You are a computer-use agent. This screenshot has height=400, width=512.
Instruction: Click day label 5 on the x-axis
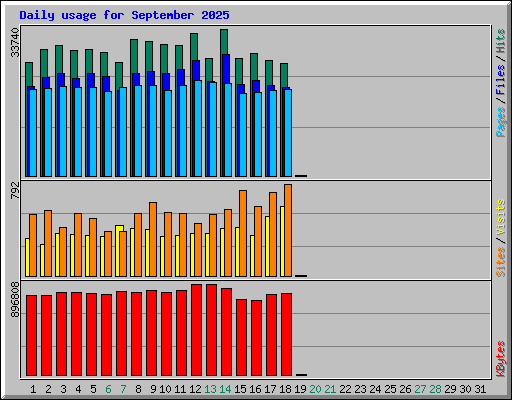click(x=93, y=389)
